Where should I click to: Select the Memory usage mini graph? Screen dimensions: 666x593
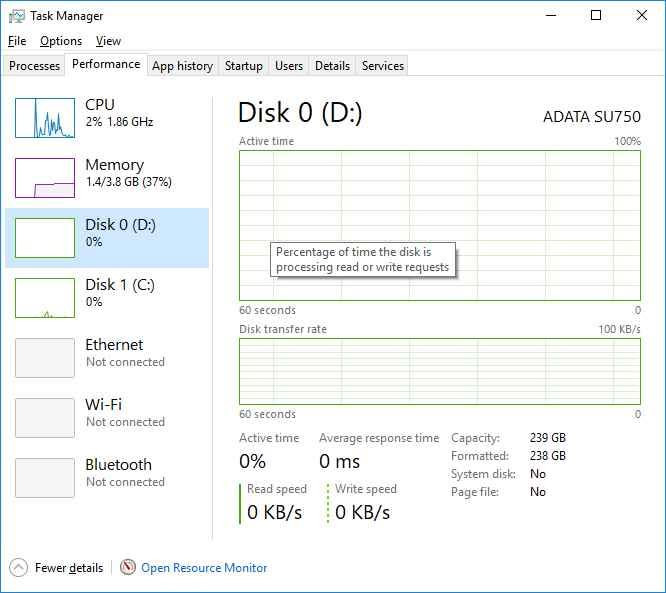coord(45,178)
